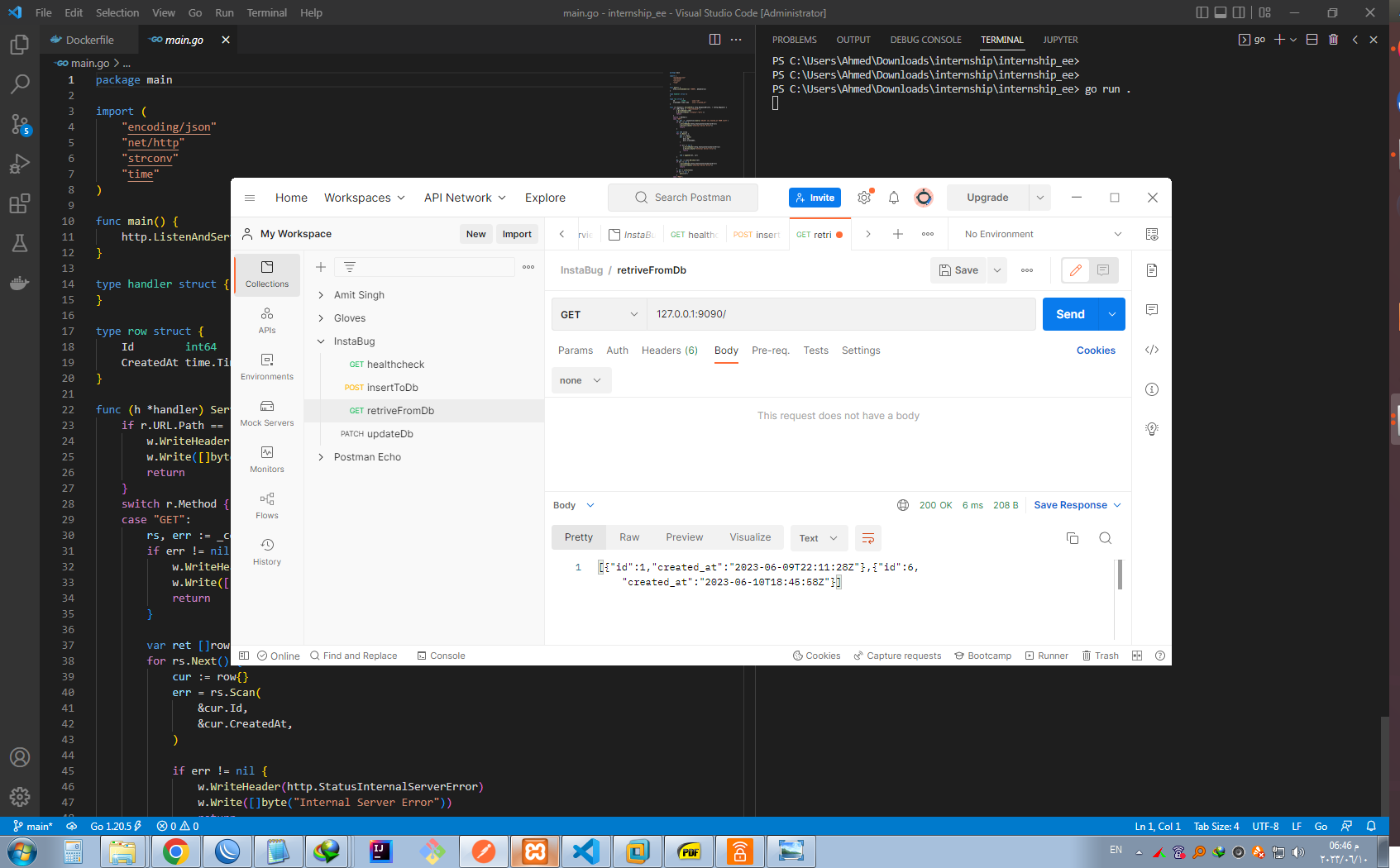Image resolution: width=1400 pixels, height=868 pixels.
Task: Open Postman hamburger menu
Action: tap(250, 198)
